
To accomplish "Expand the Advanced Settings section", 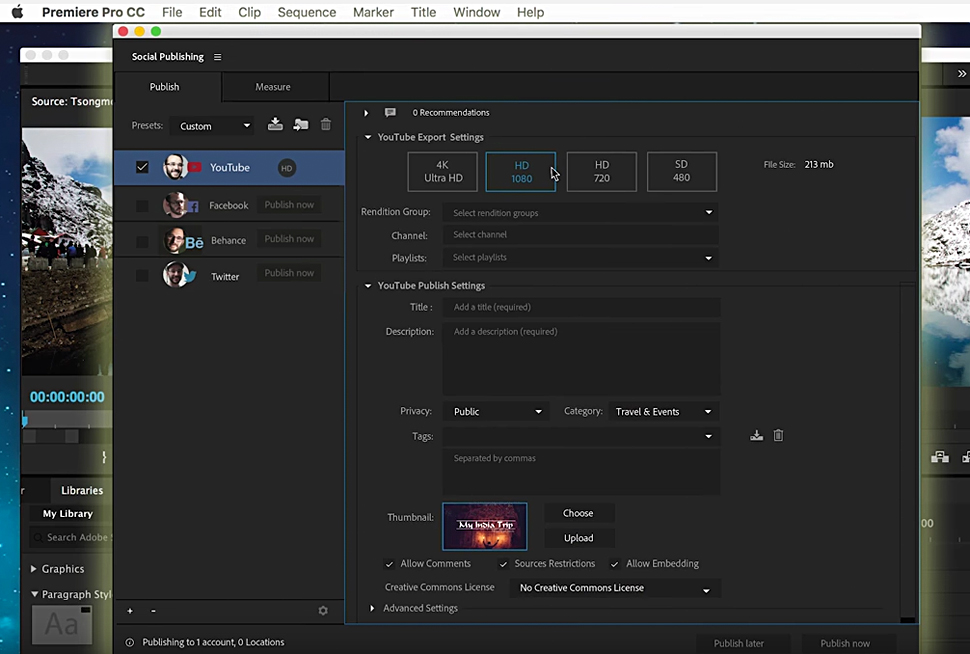I will tap(372, 608).
